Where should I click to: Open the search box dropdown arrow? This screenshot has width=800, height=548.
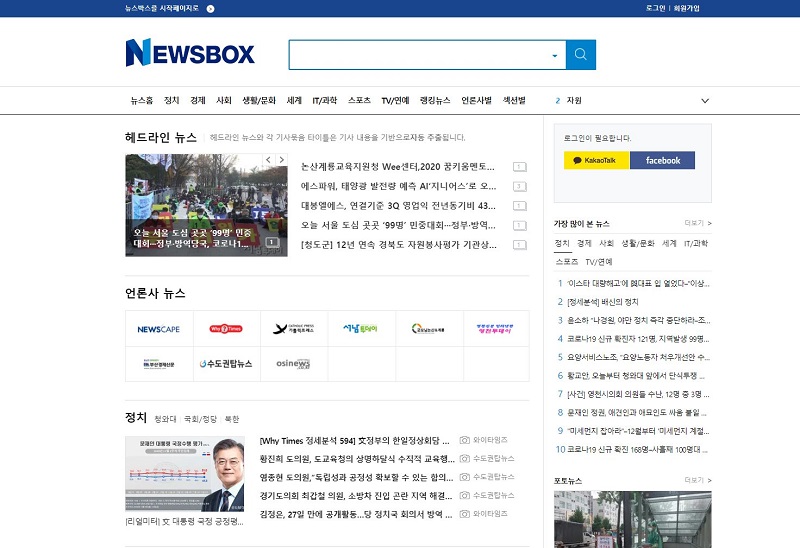click(x=555, y=55)
